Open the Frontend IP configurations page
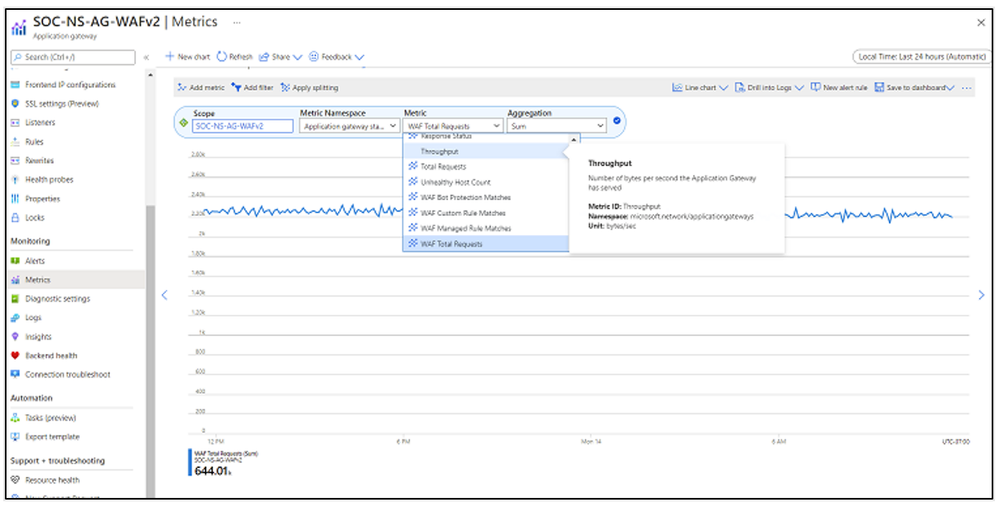 pyautogui.click(x=70, y=85)
